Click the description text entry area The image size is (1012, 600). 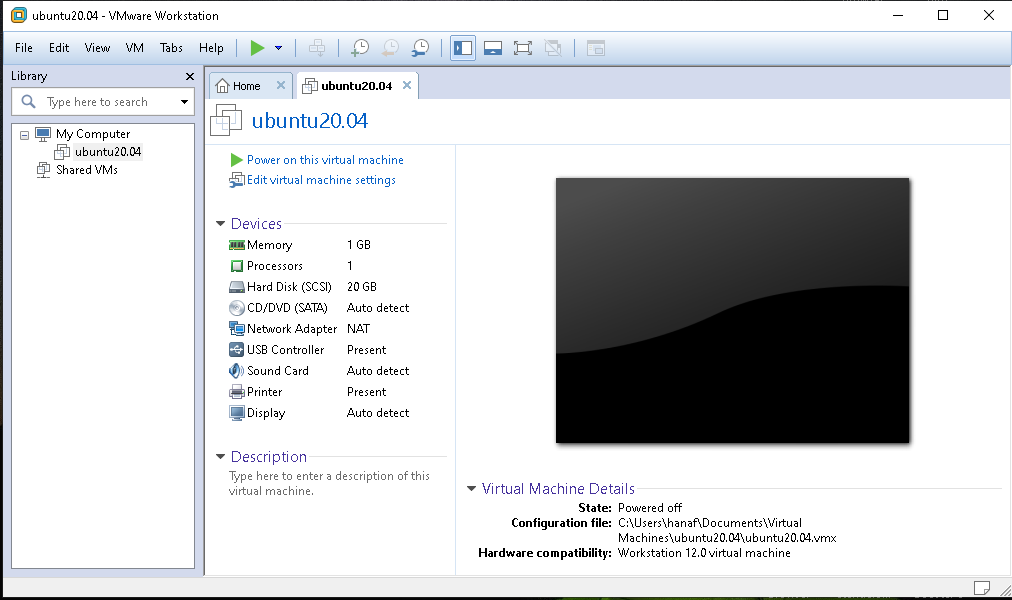[329, 483]
